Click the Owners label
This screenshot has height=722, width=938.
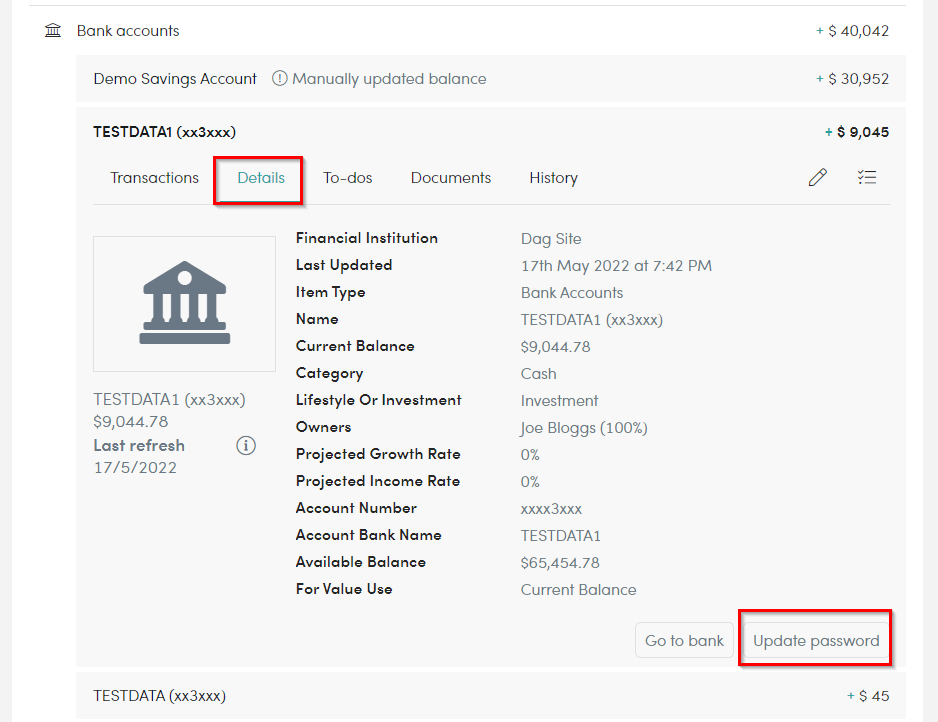coord(324,427)
